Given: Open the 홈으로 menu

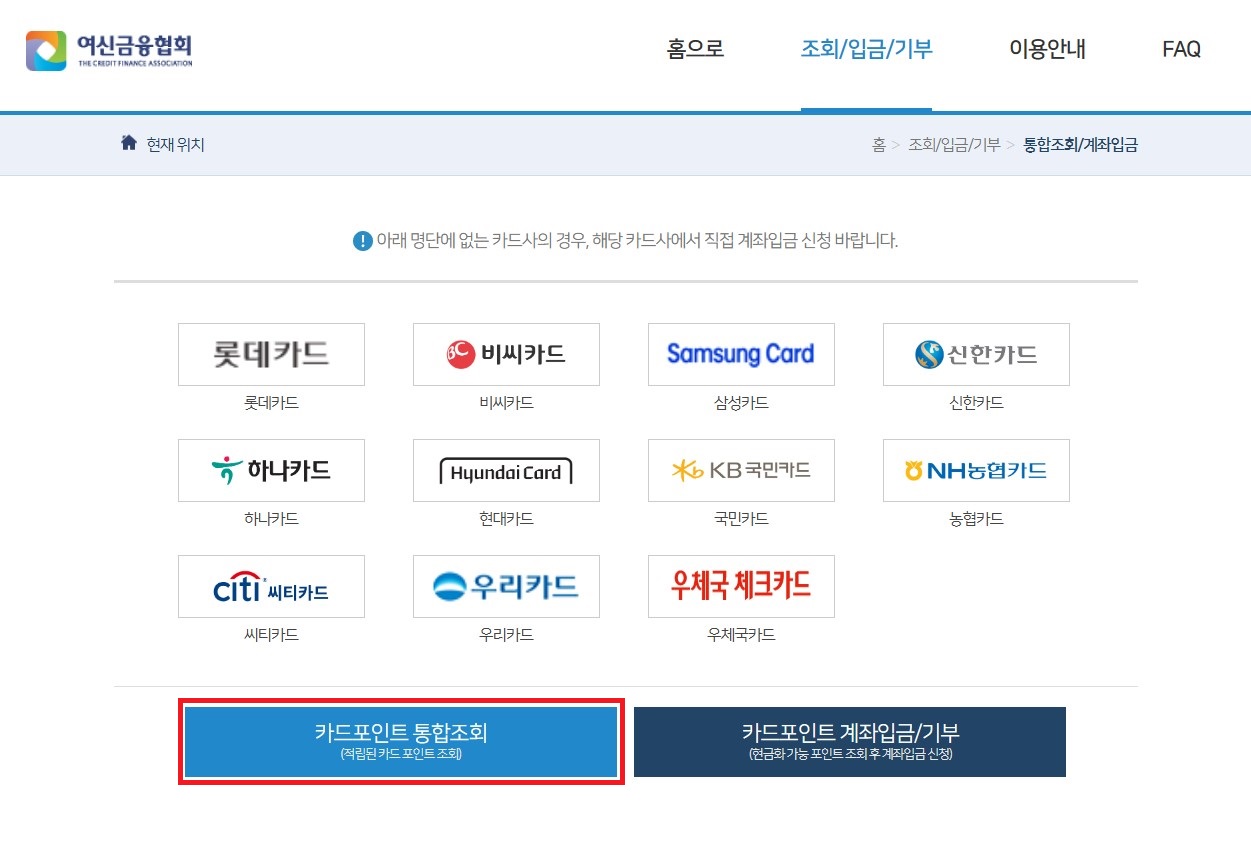Looking at the screenshot, I should click(695, 49).
